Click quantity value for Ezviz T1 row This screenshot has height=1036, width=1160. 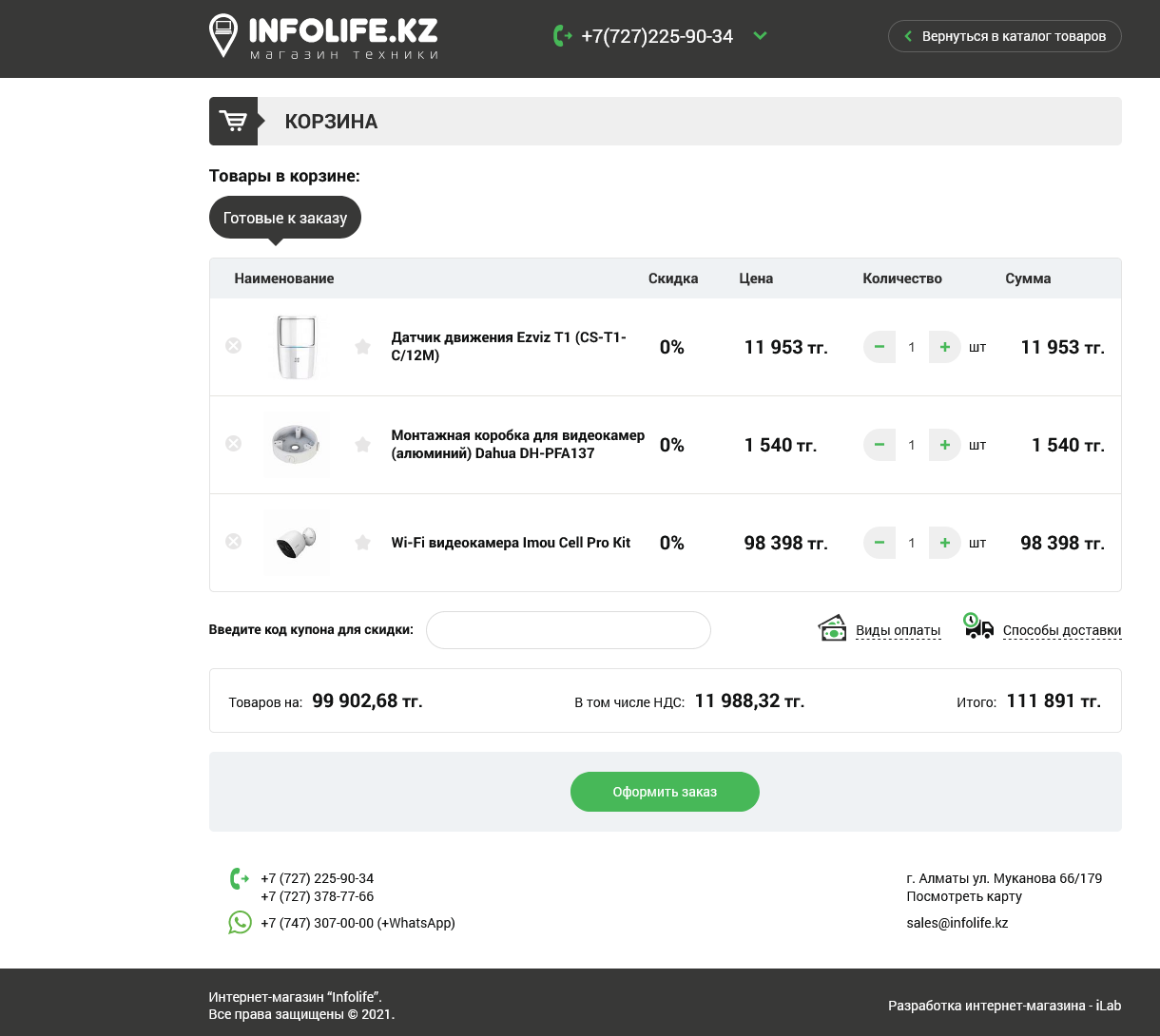(912, 347)
